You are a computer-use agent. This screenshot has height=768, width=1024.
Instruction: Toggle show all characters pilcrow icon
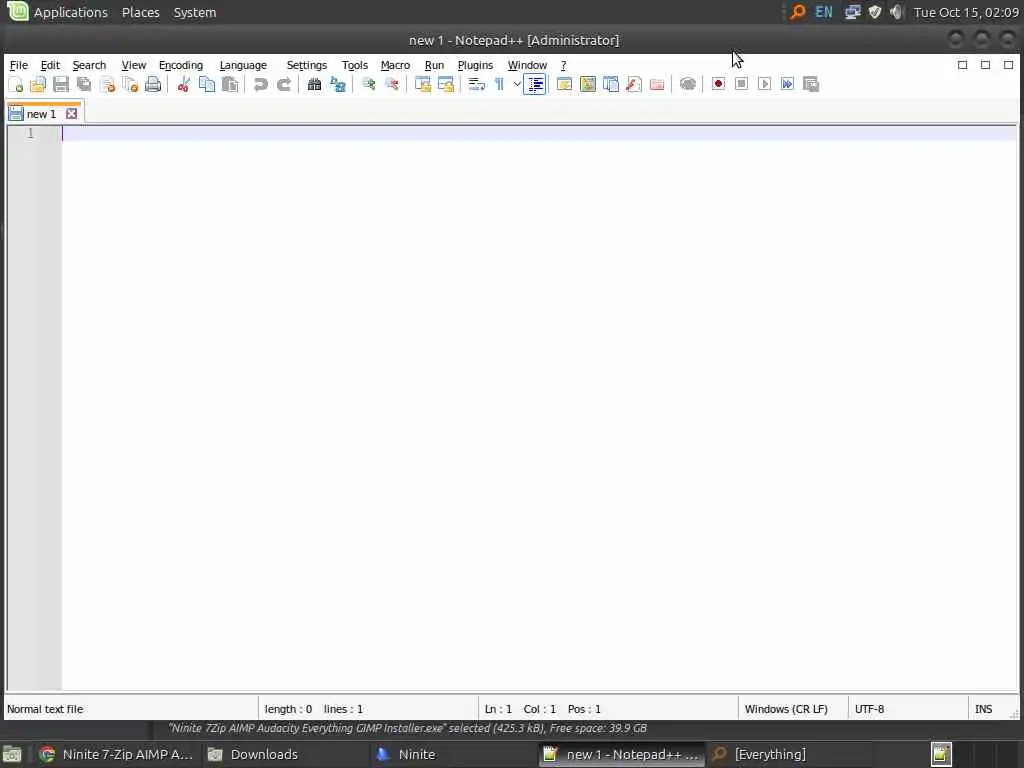[500, 84]
